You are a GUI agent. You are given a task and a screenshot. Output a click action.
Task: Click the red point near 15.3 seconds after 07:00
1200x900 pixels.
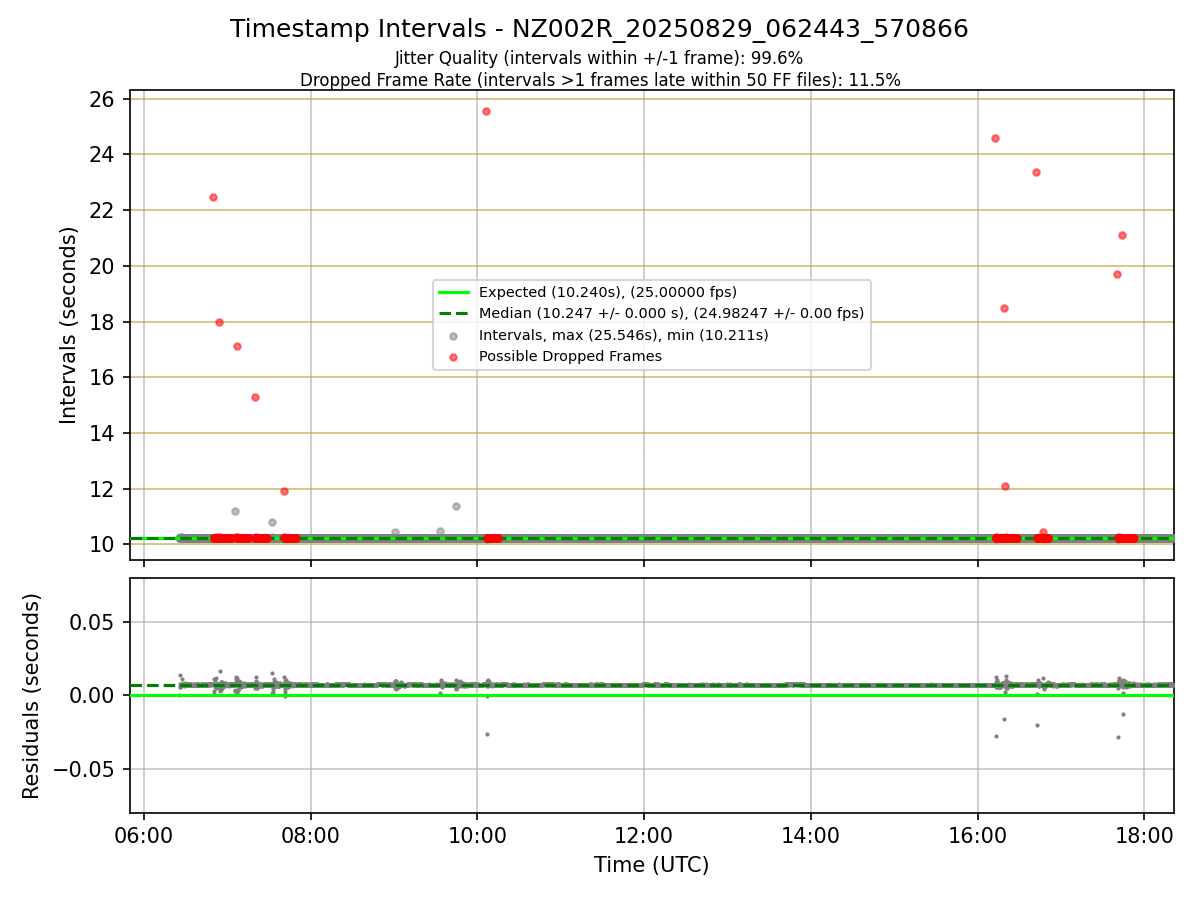pyautogui.click(x=255, y=397)
